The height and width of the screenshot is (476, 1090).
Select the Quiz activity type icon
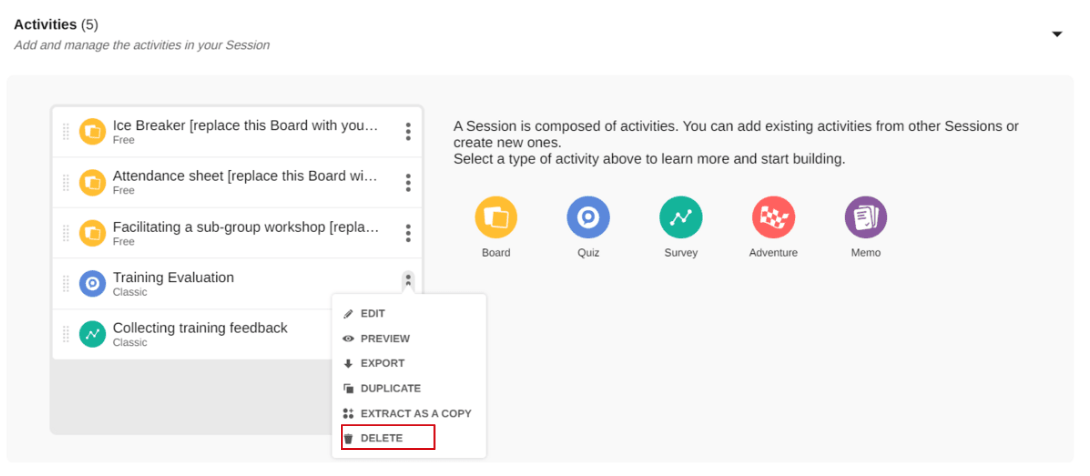tap(588, 217)
